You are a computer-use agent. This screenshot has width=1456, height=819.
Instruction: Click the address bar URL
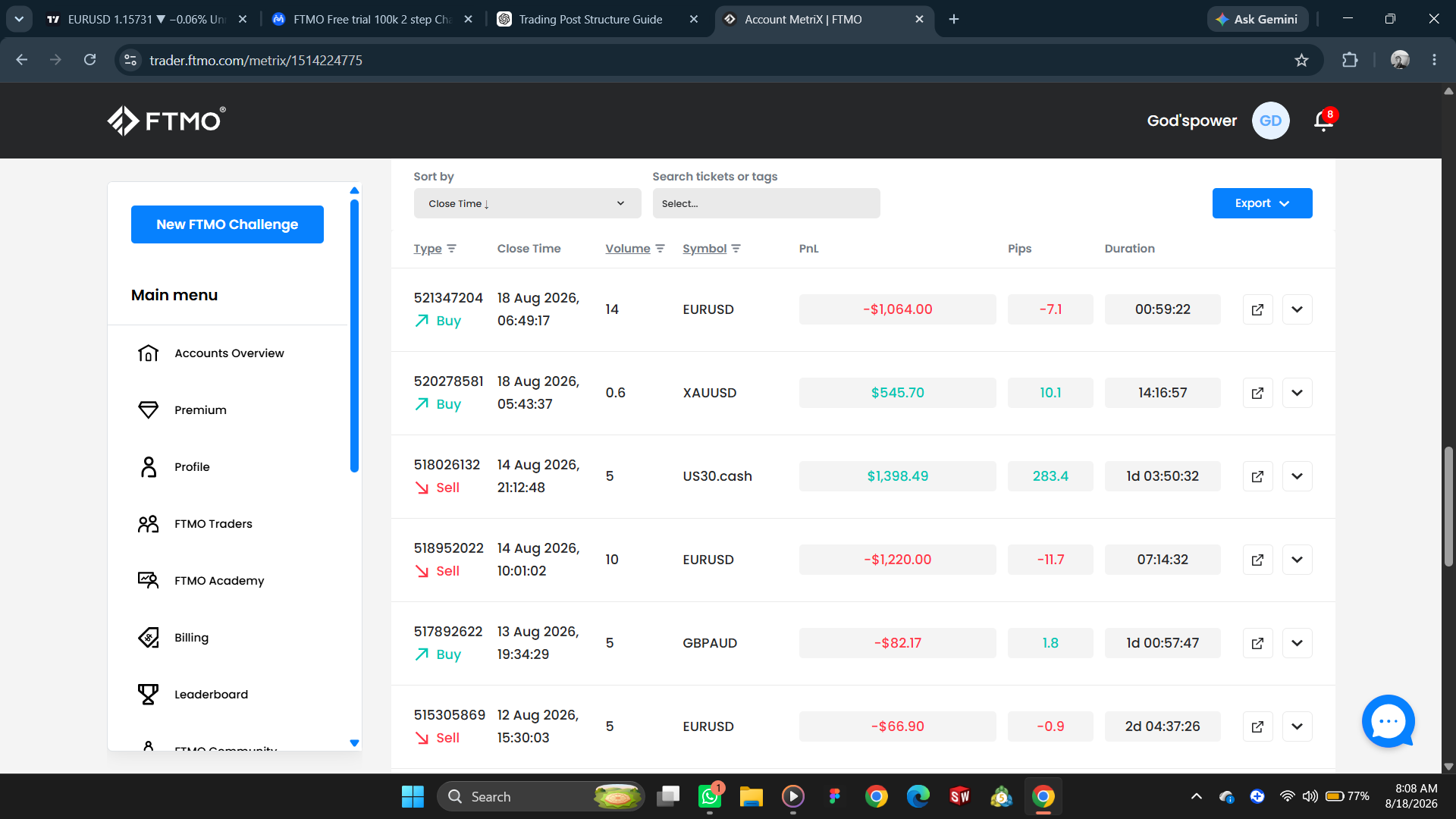[256, 60]
